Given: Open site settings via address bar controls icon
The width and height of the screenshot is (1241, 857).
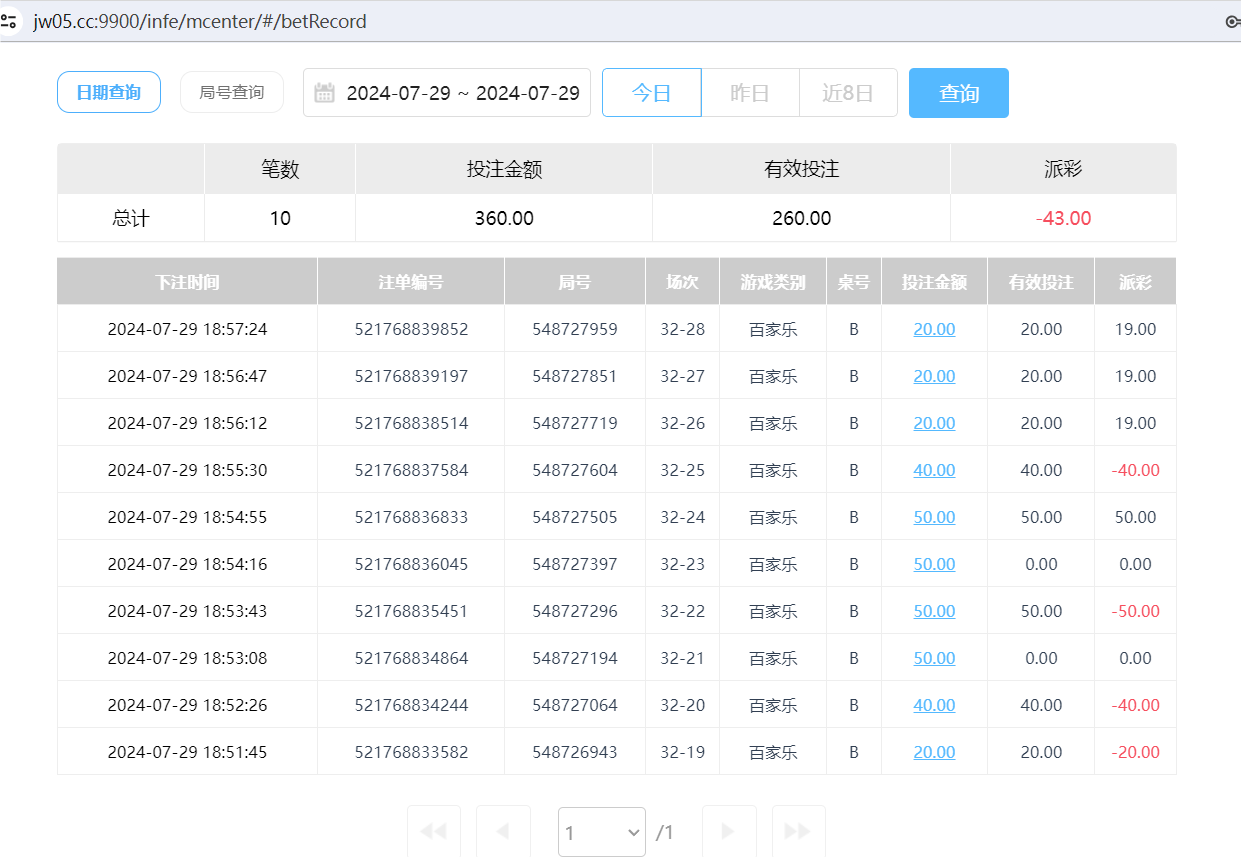Looking at the screenshot, I should 10,20.
